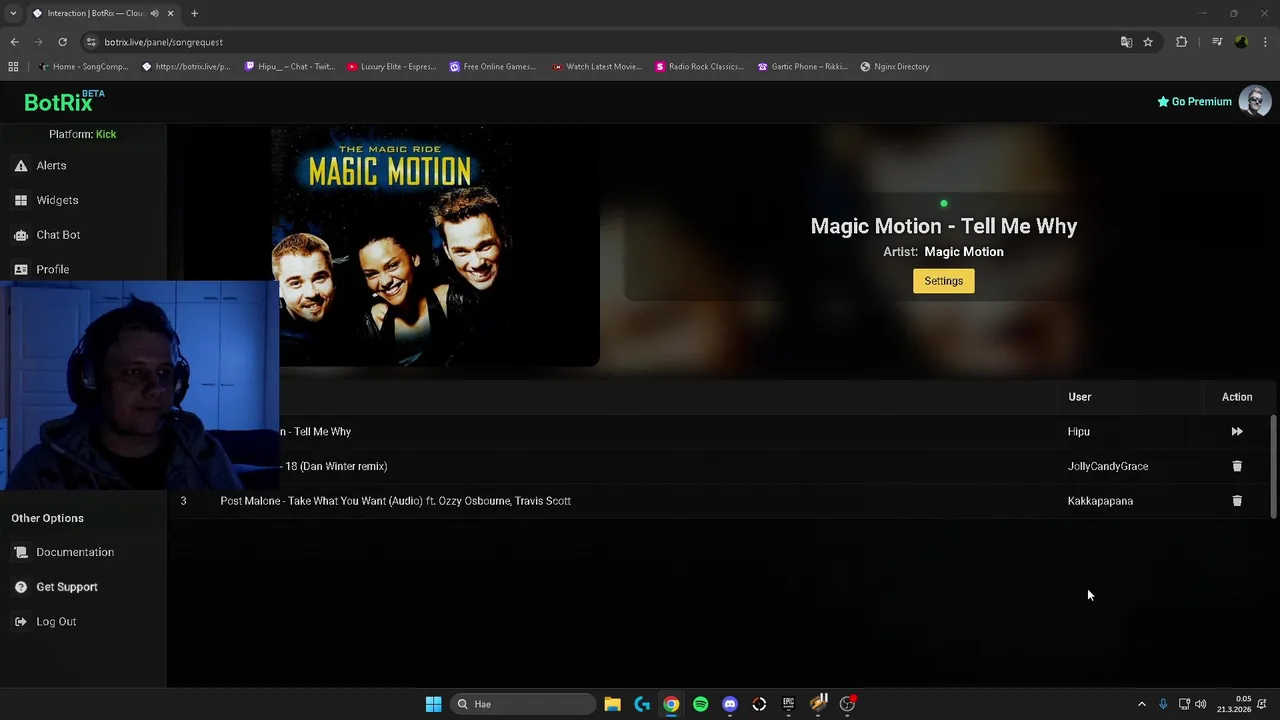This screenshot has height=720, width=1280.
Task: Click the BotRix BETA logo
Action: click(64, 101)
